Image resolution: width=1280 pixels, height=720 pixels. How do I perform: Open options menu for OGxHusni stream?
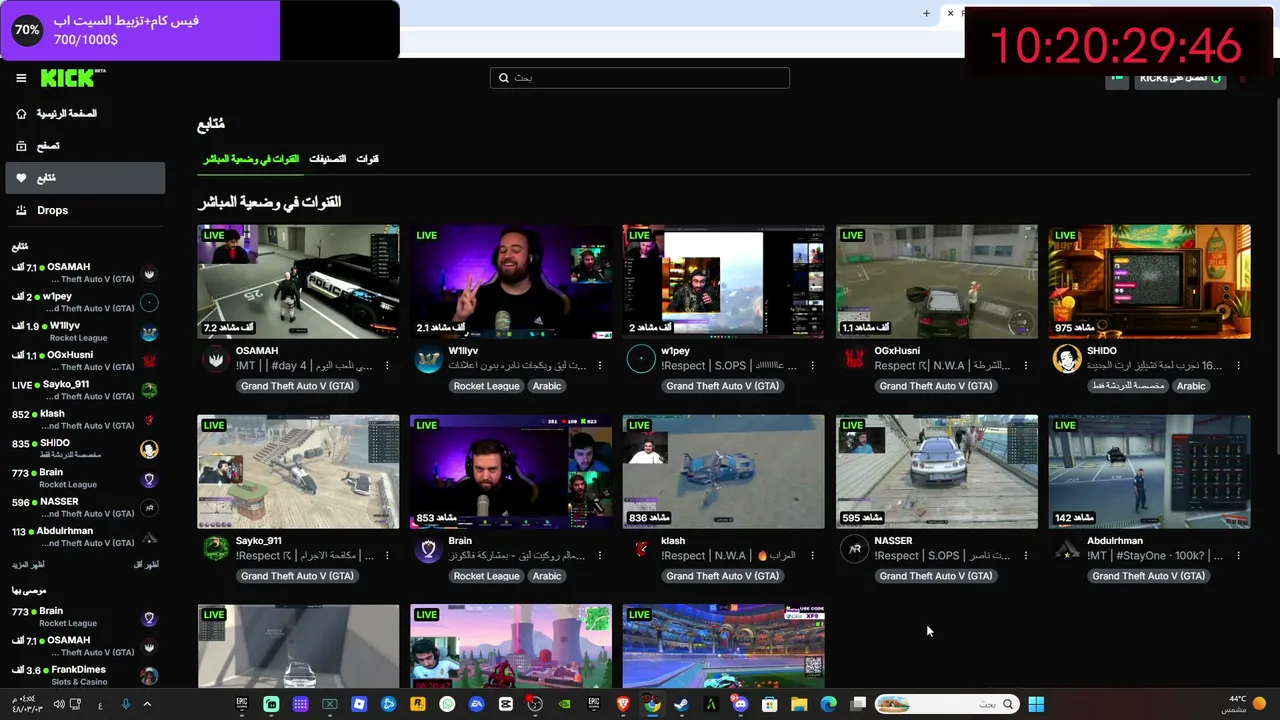click(x=1025, y=366)
